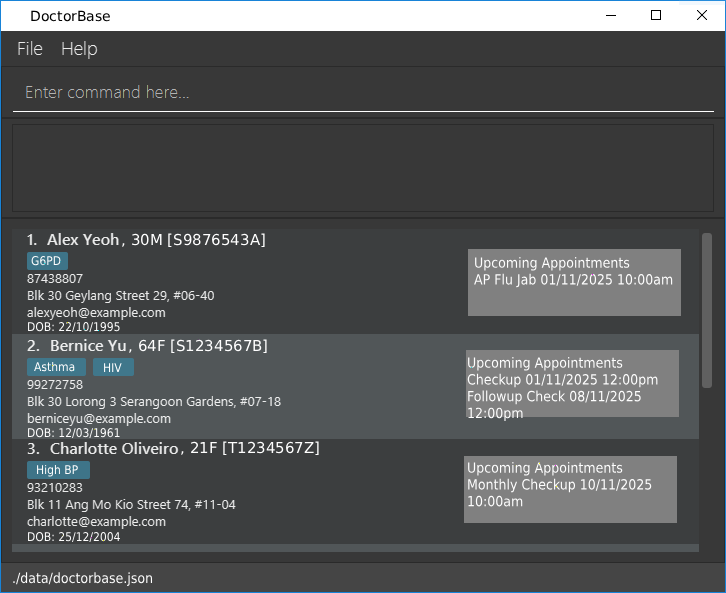Click Alex Yeoh's upcoming appointments box
This screenshot has height=593, width=726.
pyautogui.click(x=574, y=282)
